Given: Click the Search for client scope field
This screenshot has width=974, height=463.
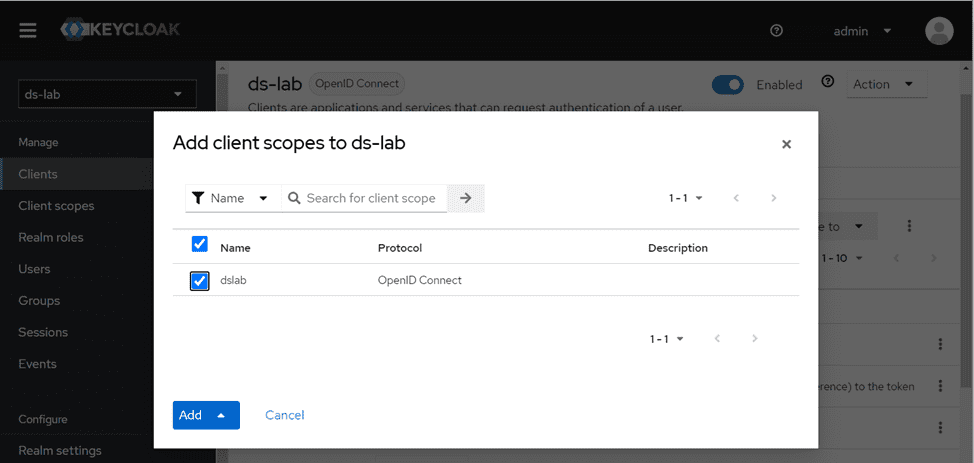Looking at the screenshot, I should pos(370,198).
